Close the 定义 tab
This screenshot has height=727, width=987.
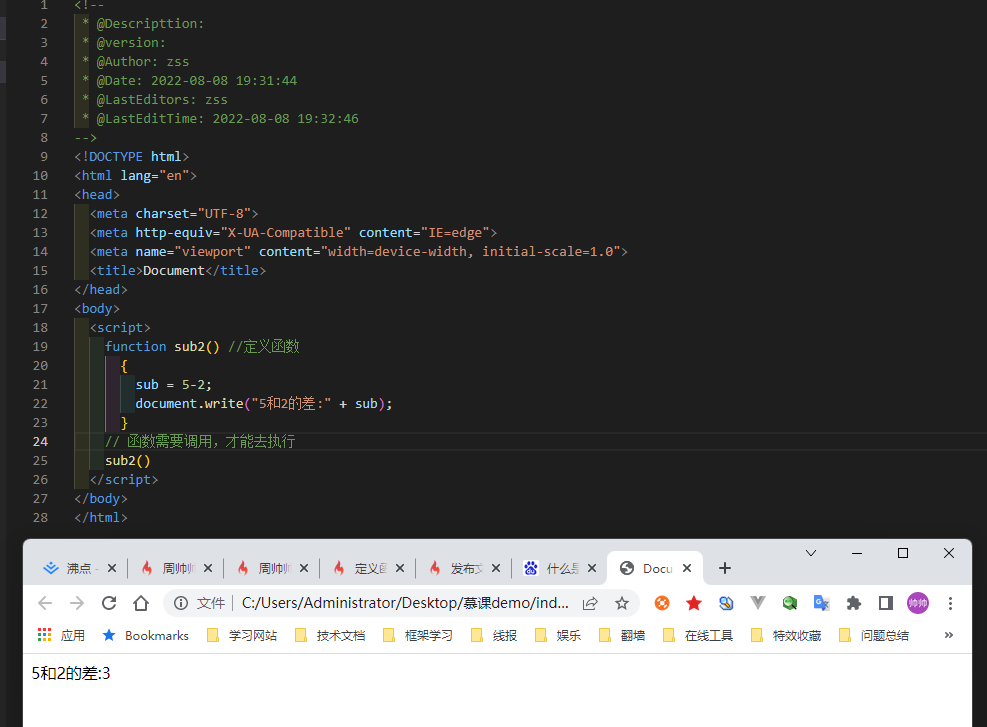tap(400, 568)
